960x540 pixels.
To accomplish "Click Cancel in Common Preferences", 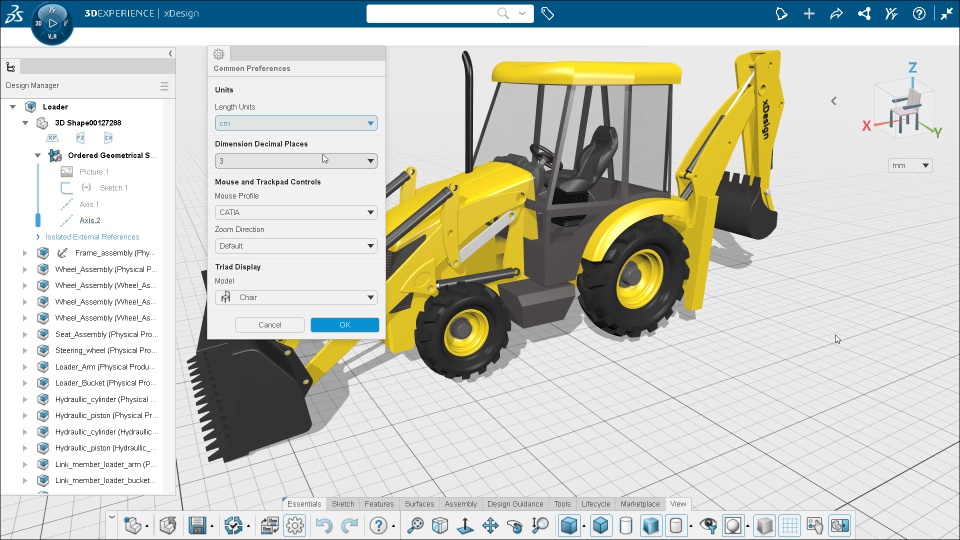I will [x=269, y=325].
